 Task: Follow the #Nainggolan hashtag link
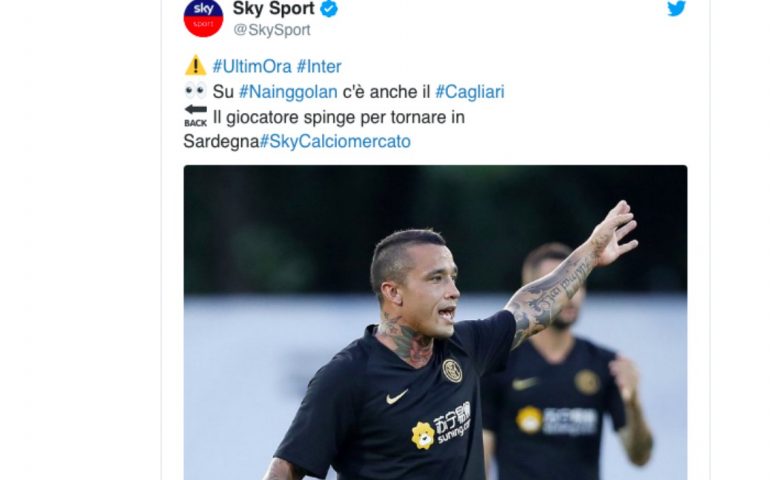[x=288, y=92]
